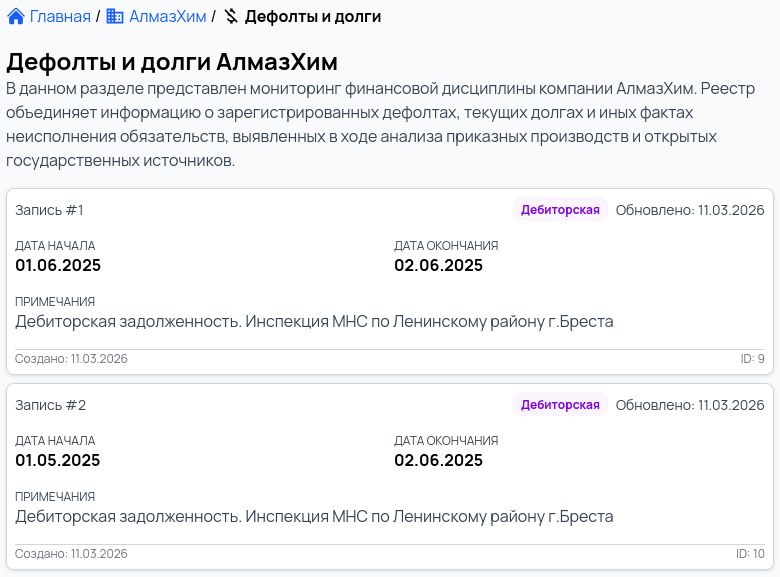Click end date 02.06.2025 in record #2
The width and height of the screenshot is (780, 577).
pos(438,461)
